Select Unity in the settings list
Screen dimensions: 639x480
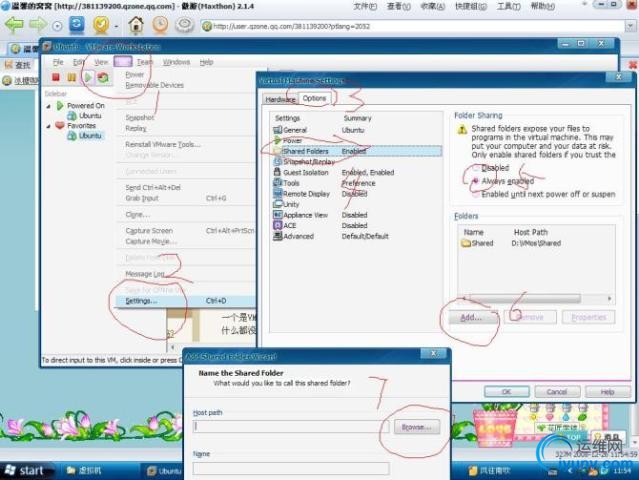coord(286,204)
